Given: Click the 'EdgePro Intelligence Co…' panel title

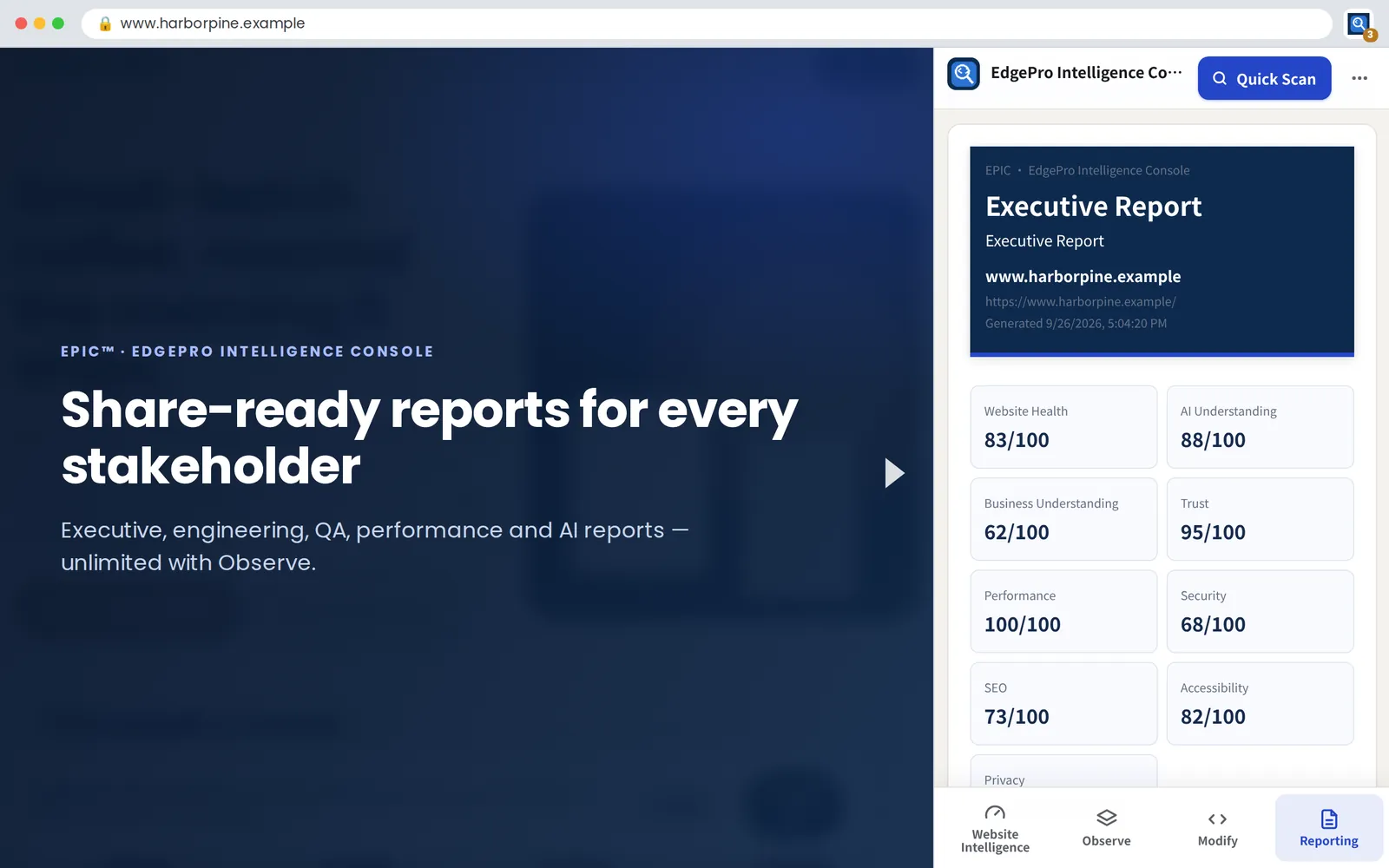Looking at the screenshot, I should pos(1086,73).
